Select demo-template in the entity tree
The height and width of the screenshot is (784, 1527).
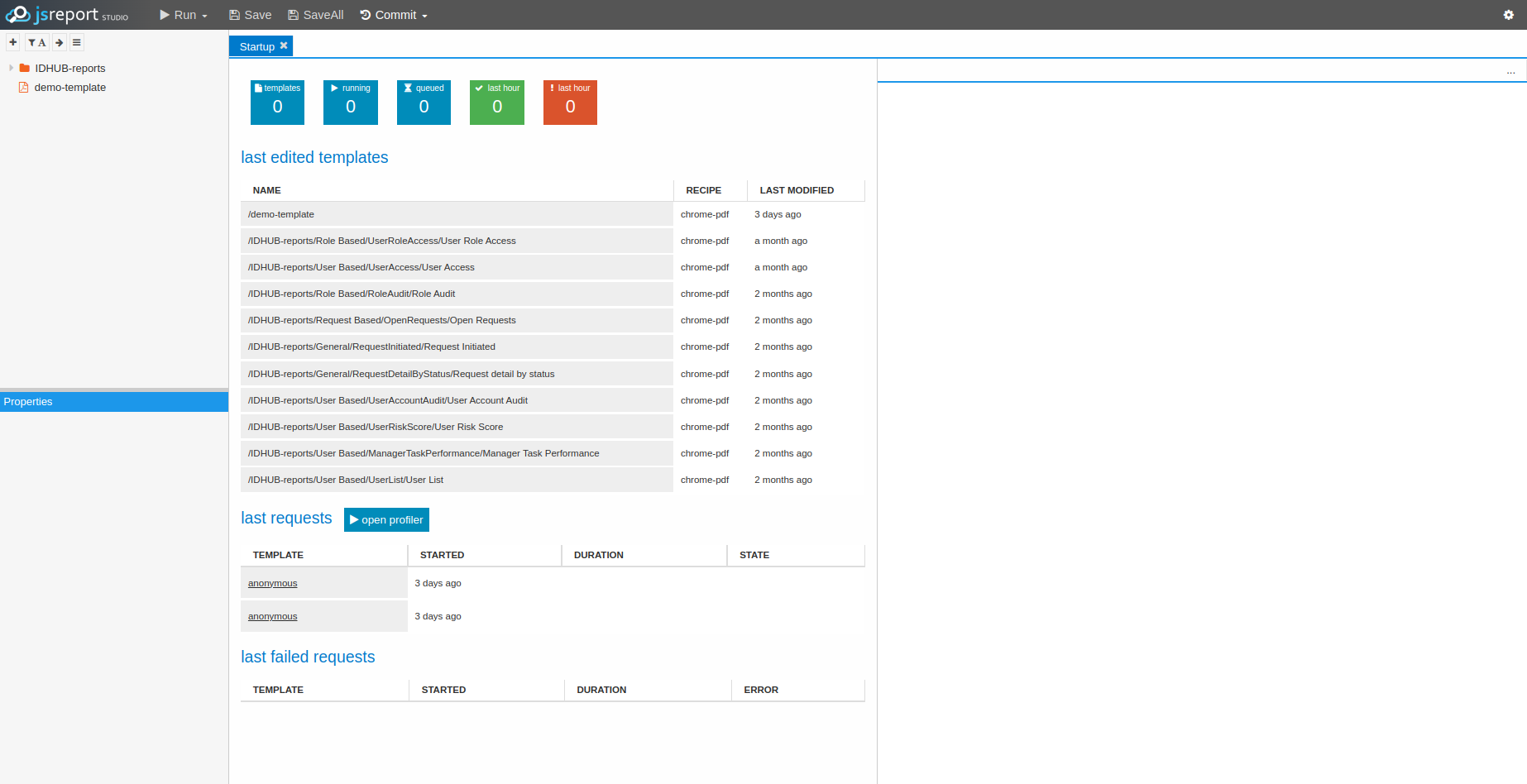pyautogui.click(x=69, y=88)
